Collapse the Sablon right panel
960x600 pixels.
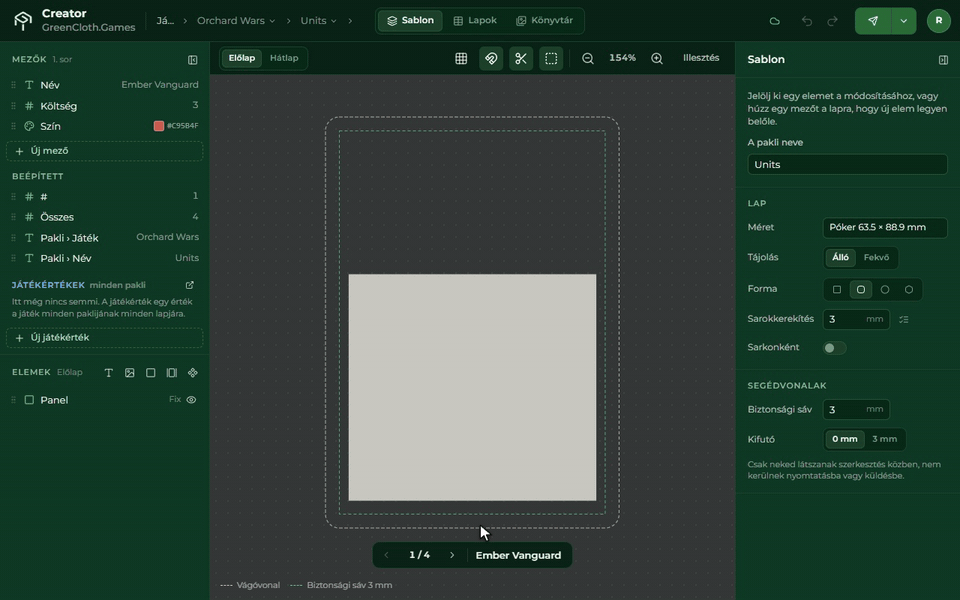(943, 59)
